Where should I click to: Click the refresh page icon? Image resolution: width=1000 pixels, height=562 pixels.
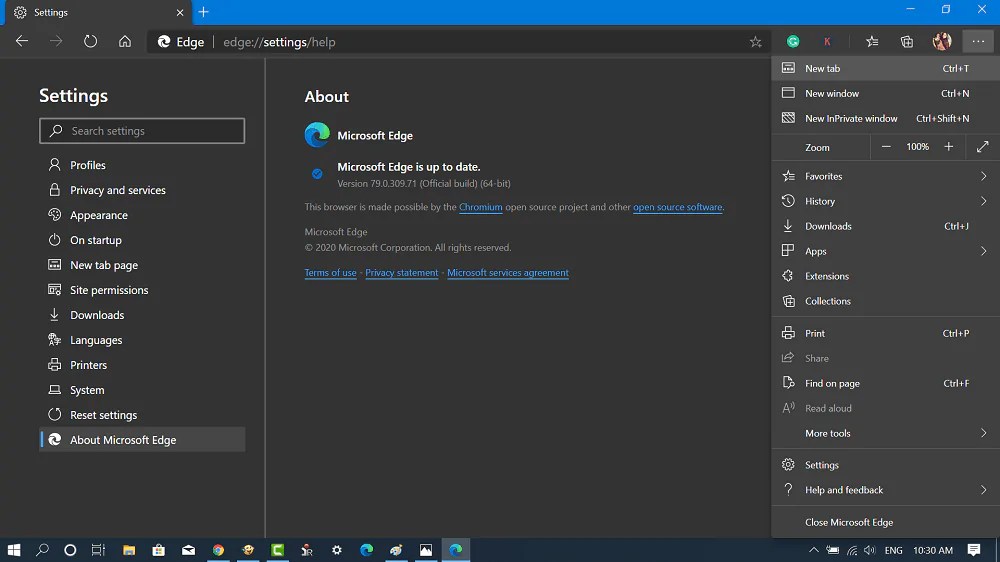tap(91, 41)
